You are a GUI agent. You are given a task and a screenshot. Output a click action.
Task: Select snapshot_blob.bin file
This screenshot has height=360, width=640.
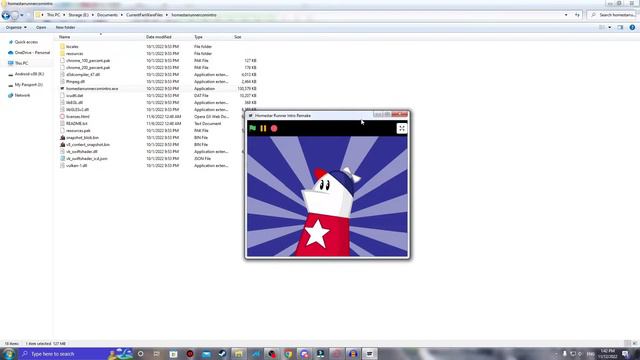pos(82,138)
